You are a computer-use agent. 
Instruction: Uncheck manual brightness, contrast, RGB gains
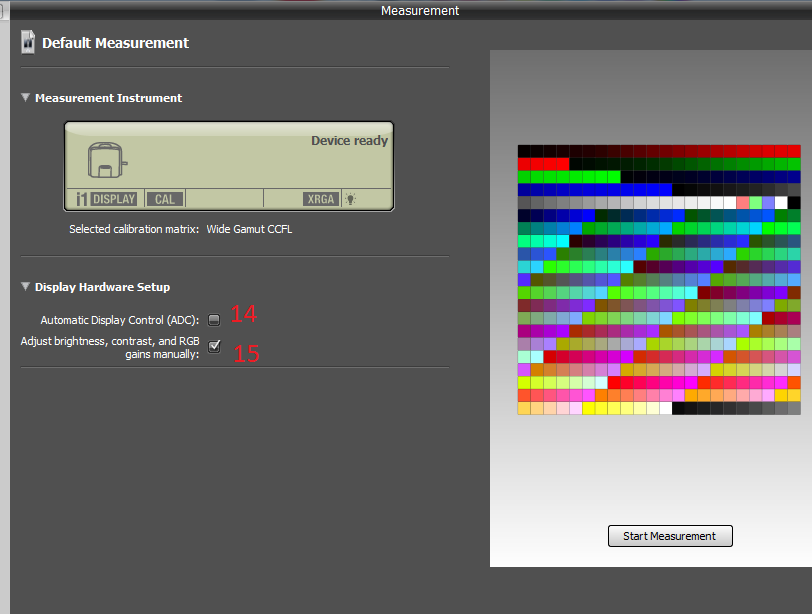[214, 346]
